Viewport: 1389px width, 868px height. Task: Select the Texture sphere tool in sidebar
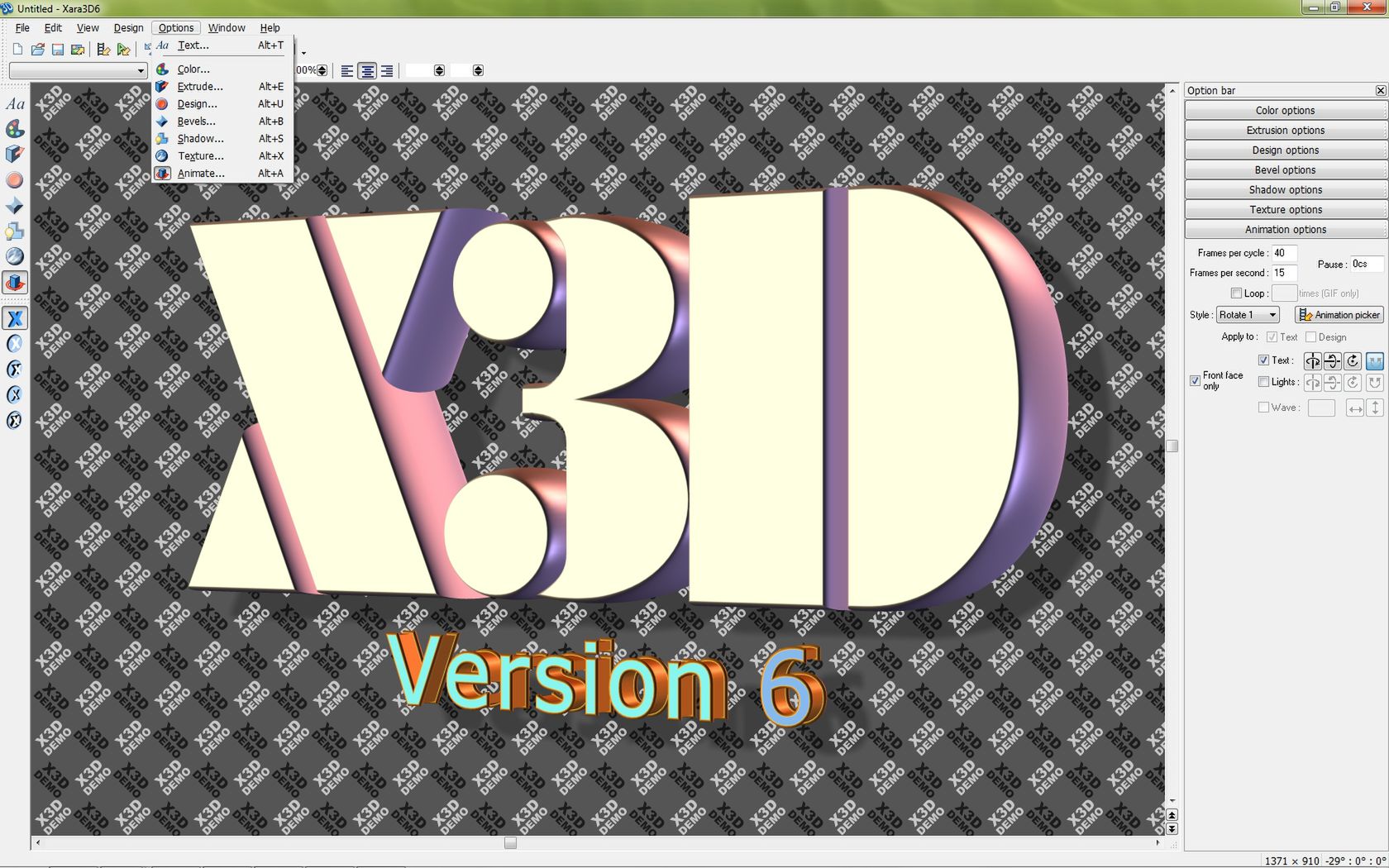pyautogui.click(x=15, y=257)
